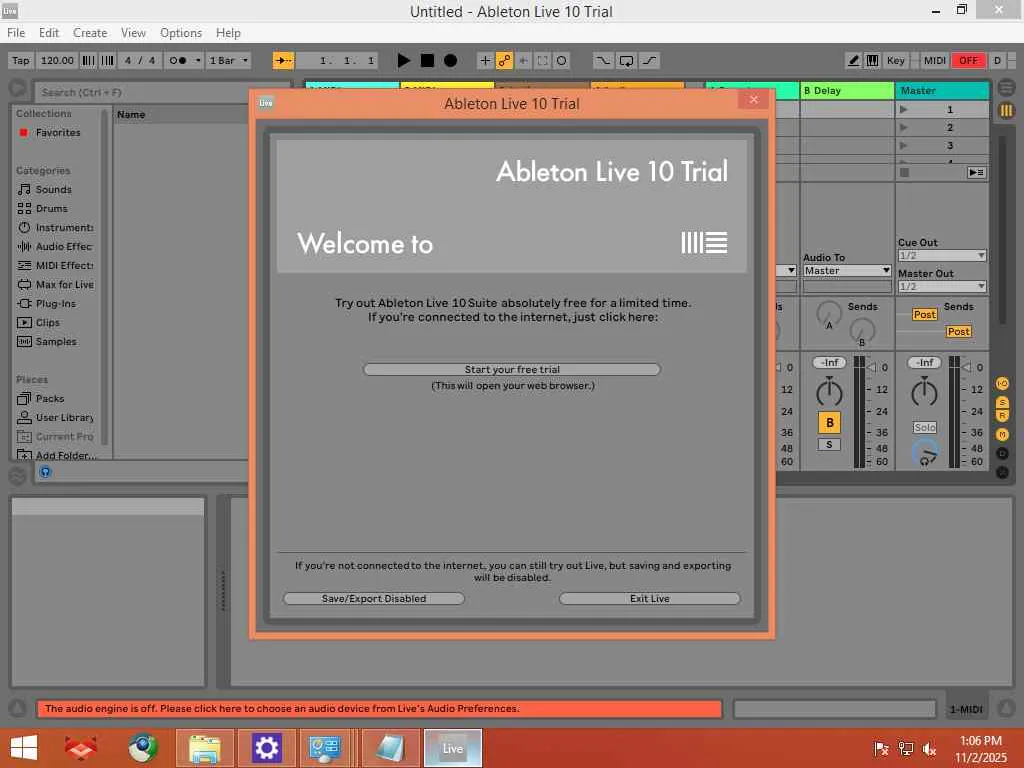Select Audio Effects in the browser categories
Viewport: 1024px width, 768px height.
coord(63,246)
